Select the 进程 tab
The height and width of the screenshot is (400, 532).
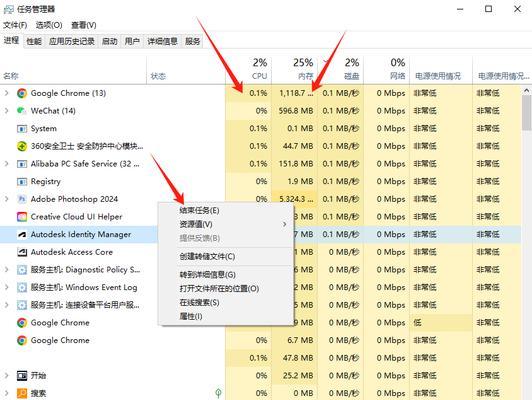(x=11, y=41)
